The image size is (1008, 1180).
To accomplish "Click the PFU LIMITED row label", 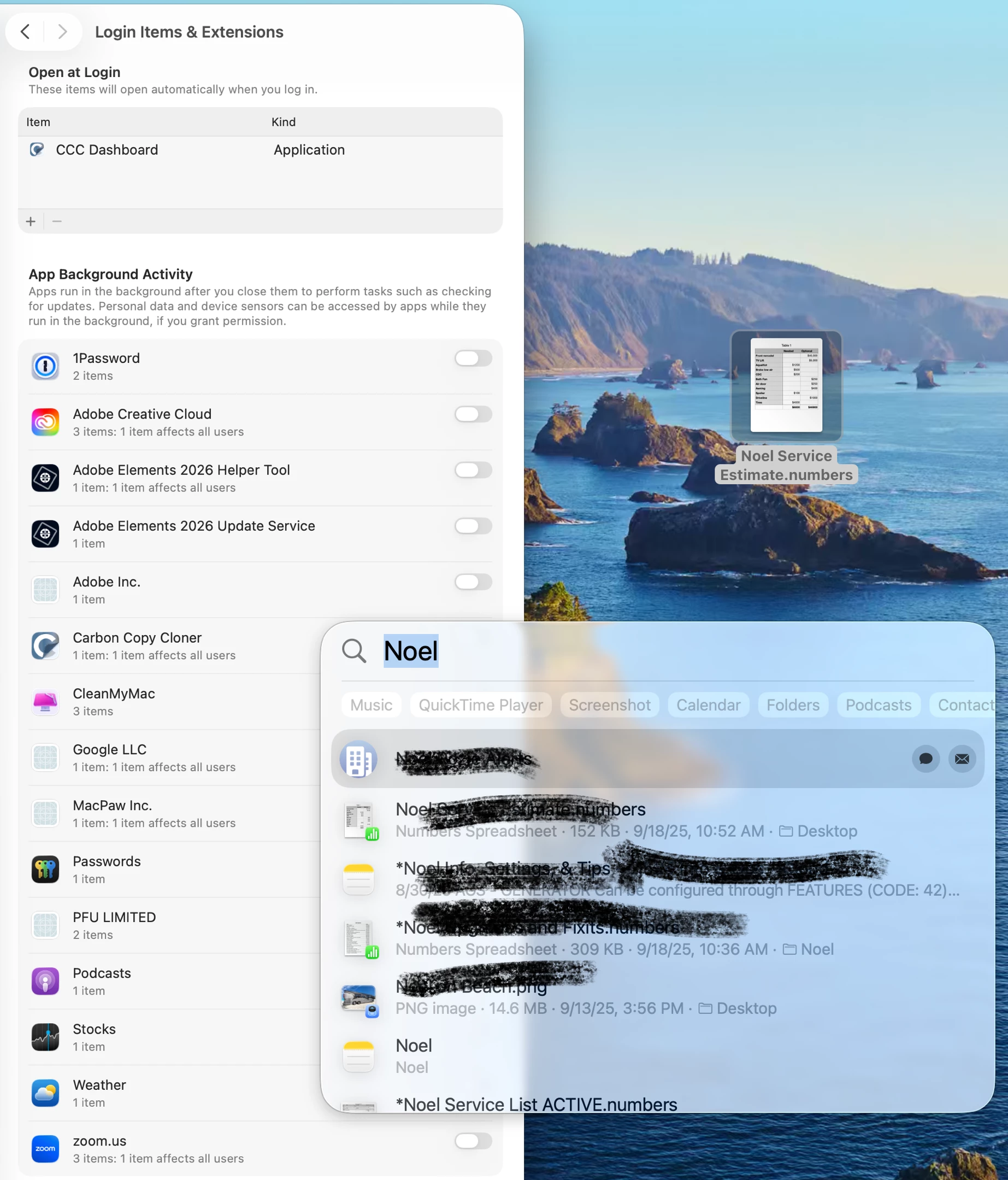I will point(114,917).
